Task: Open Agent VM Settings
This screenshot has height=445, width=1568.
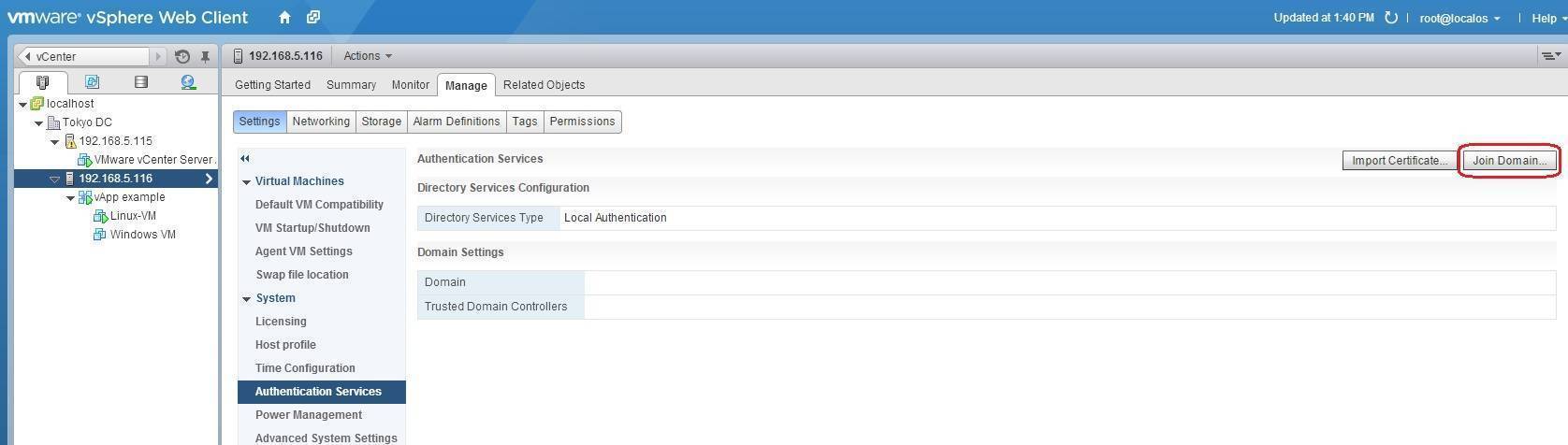Action: 304,251
